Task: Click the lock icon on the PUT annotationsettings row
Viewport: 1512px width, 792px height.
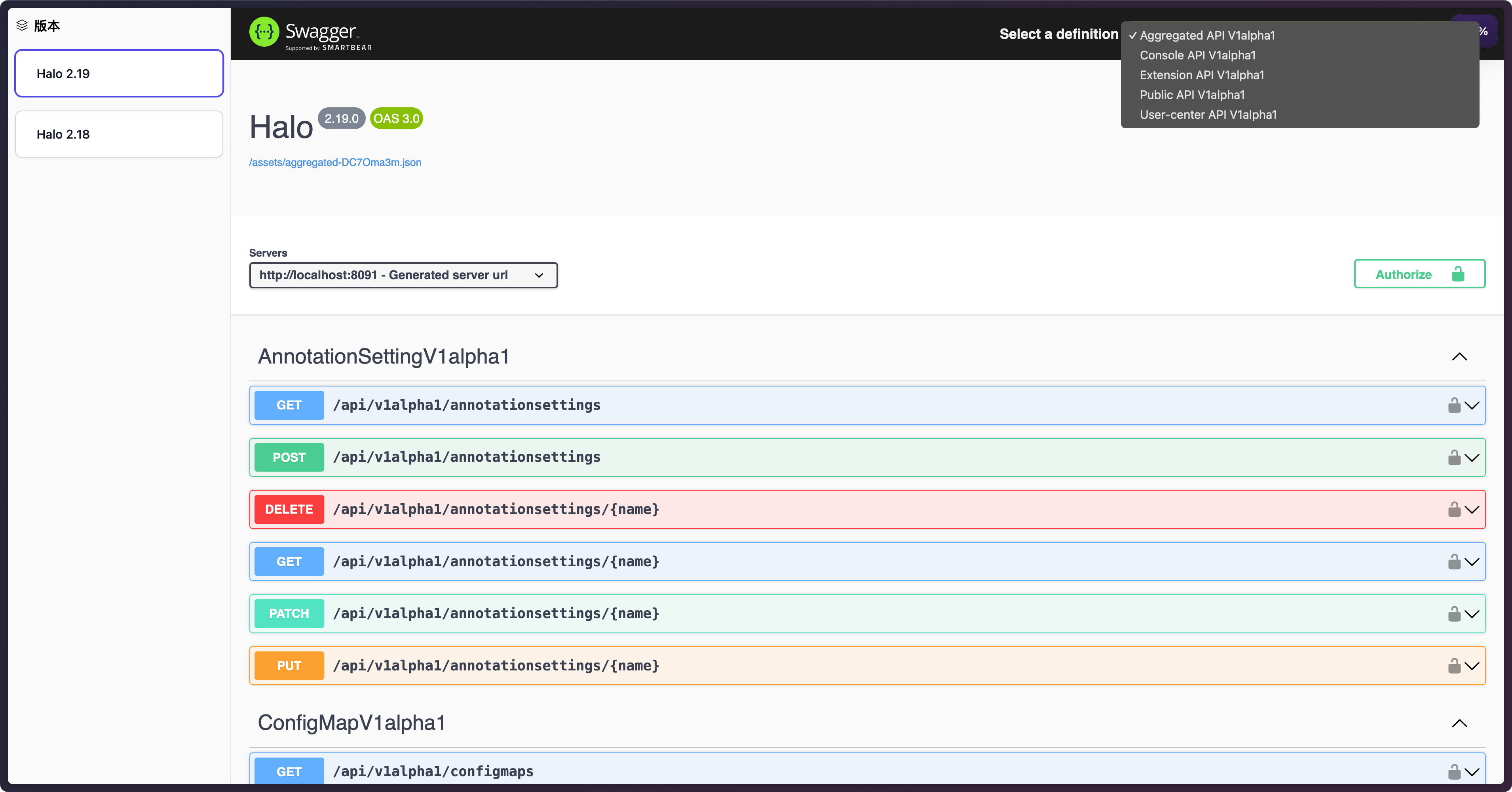Action: [1454, 666]
